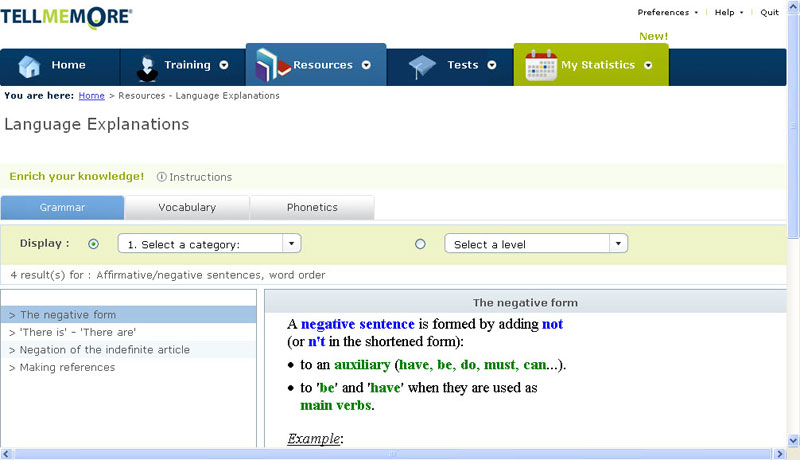Open the Instructions link
800x460 pixels.
201,177
